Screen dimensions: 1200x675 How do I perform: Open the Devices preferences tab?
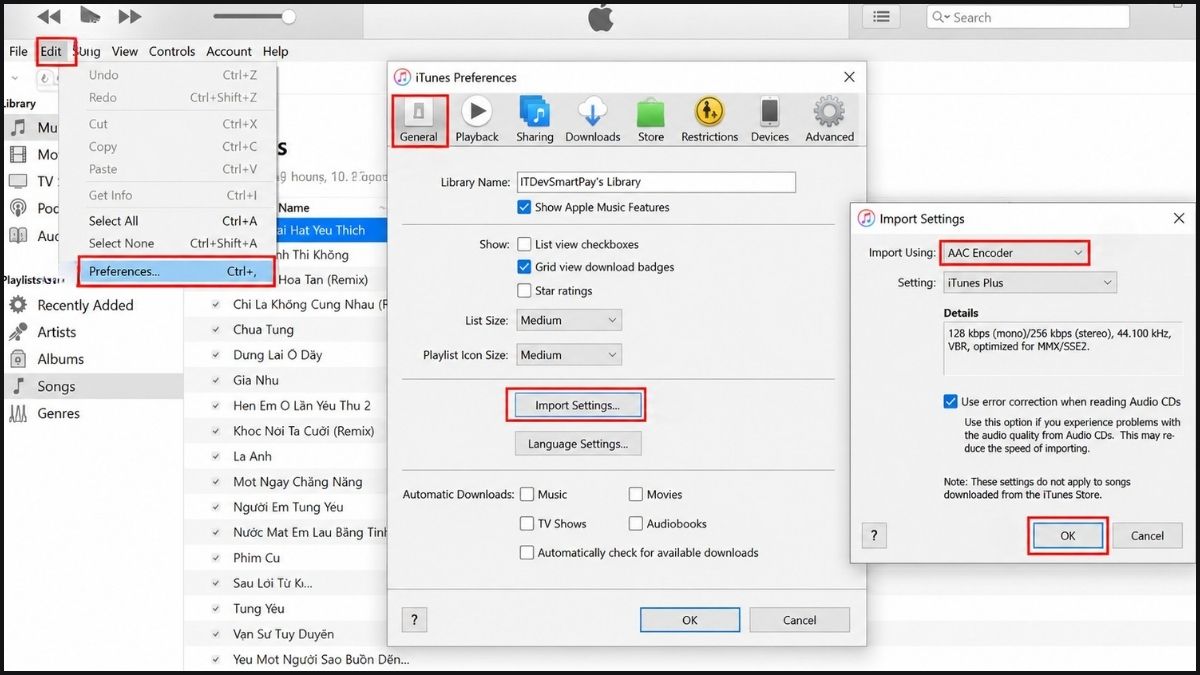tap(770, 120)
